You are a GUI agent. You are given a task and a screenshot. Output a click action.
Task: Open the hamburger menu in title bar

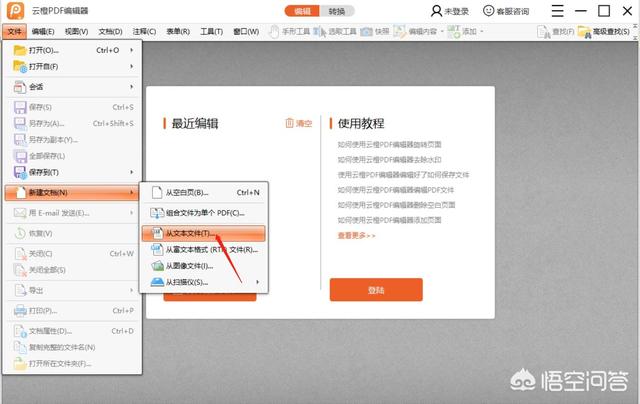pyautogui.click(x=557, y=11)
